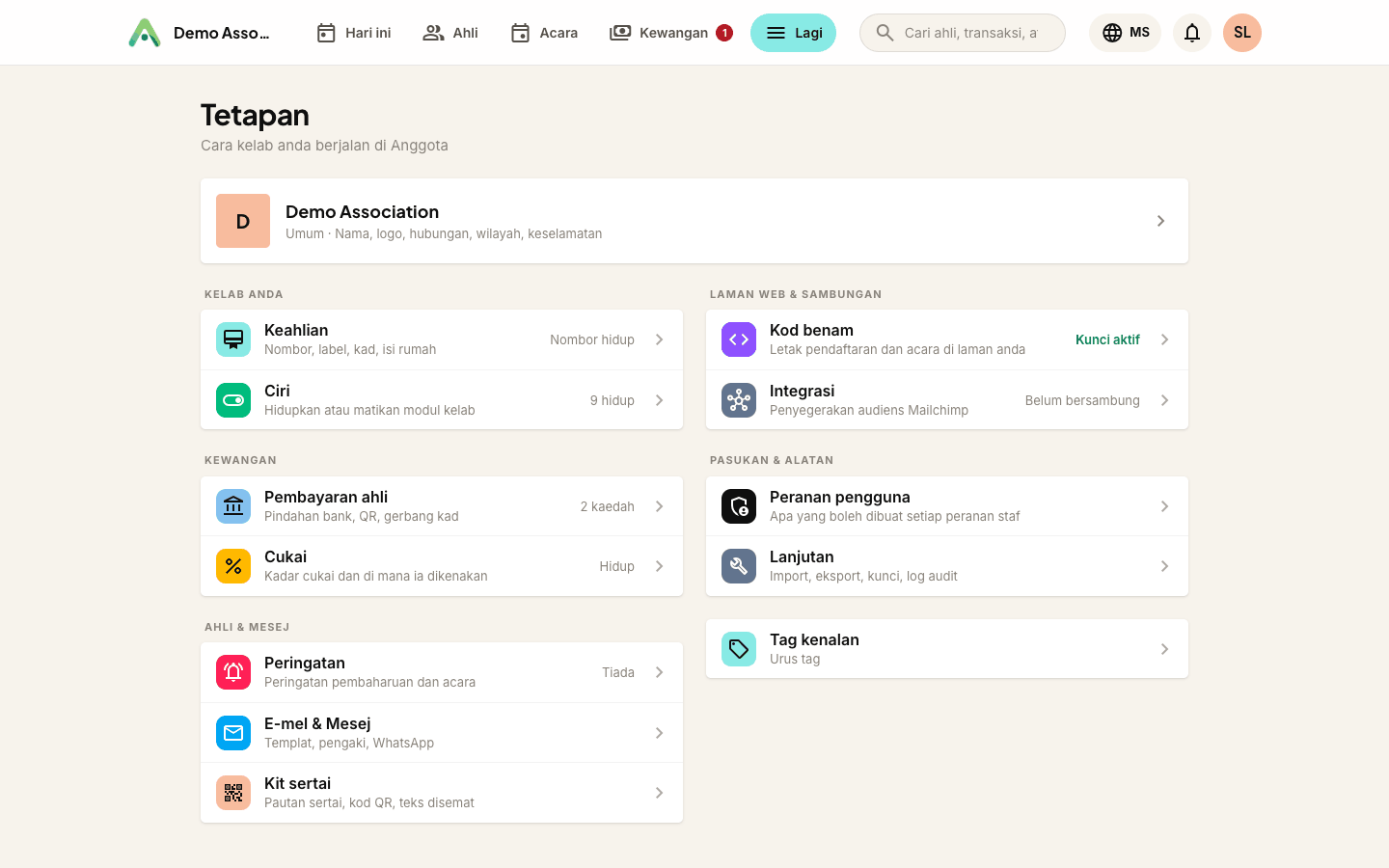Click the yellow Cukai percent icon
This screenshot has height=868, width=1389.
click(x=233, y=566)
